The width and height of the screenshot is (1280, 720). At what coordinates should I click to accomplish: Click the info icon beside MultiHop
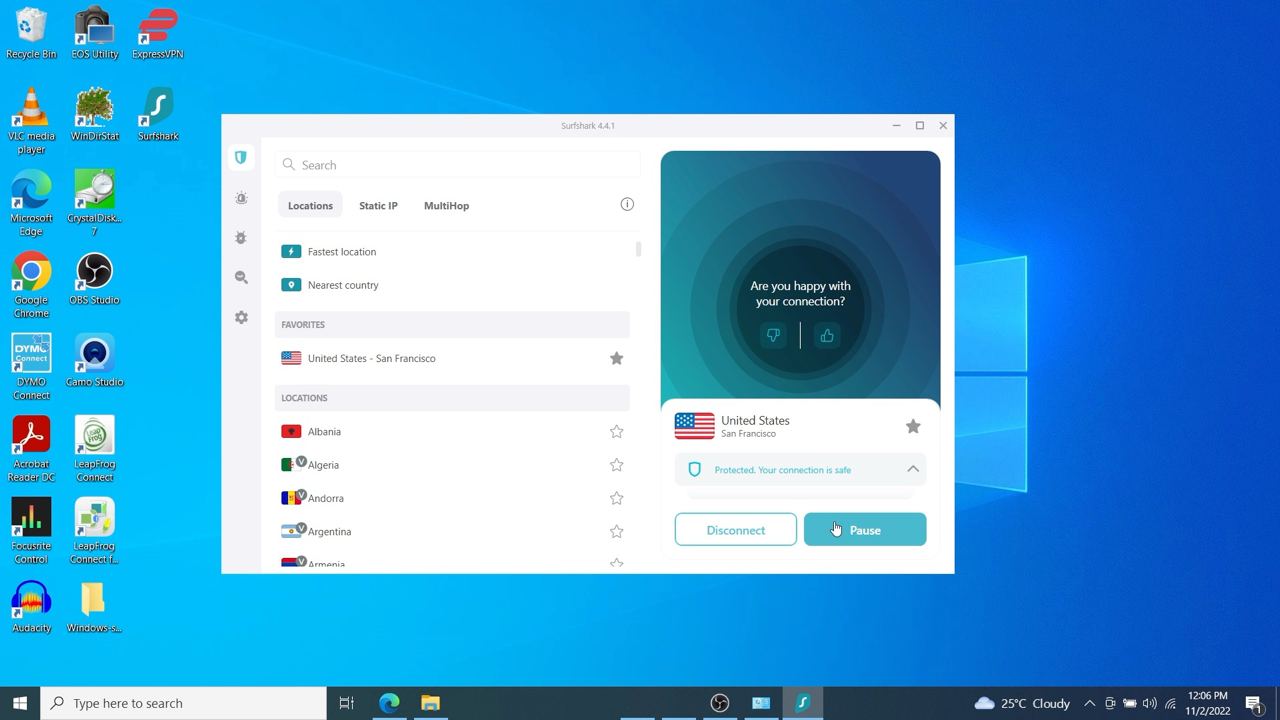click(x=627, y=204)
